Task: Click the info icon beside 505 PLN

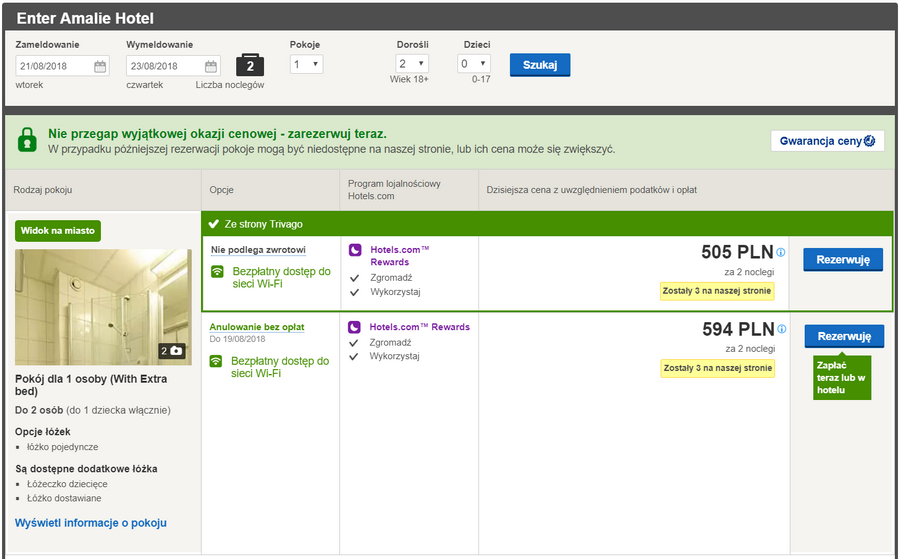Action: point(781,252)
